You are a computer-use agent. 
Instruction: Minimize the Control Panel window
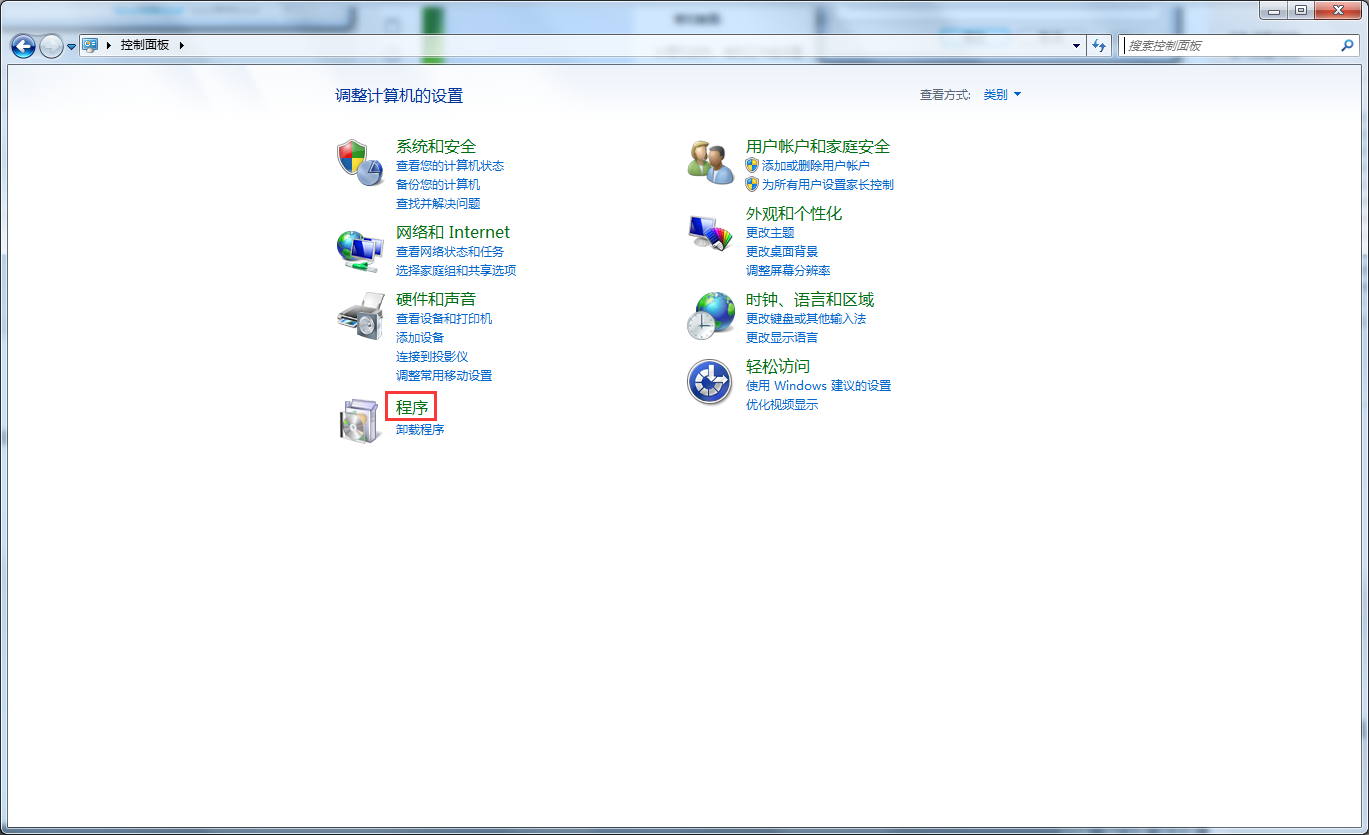point(1273,10)
